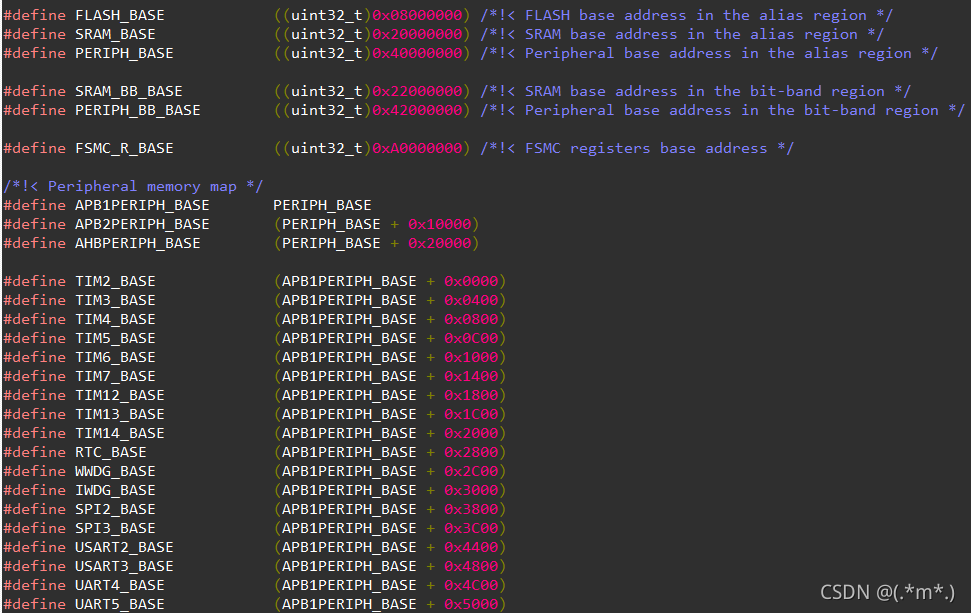Viewport: 971px width, 613px height.
Task: Click the AHBPERIPH_BASE define name
Action: coord(137,243)
